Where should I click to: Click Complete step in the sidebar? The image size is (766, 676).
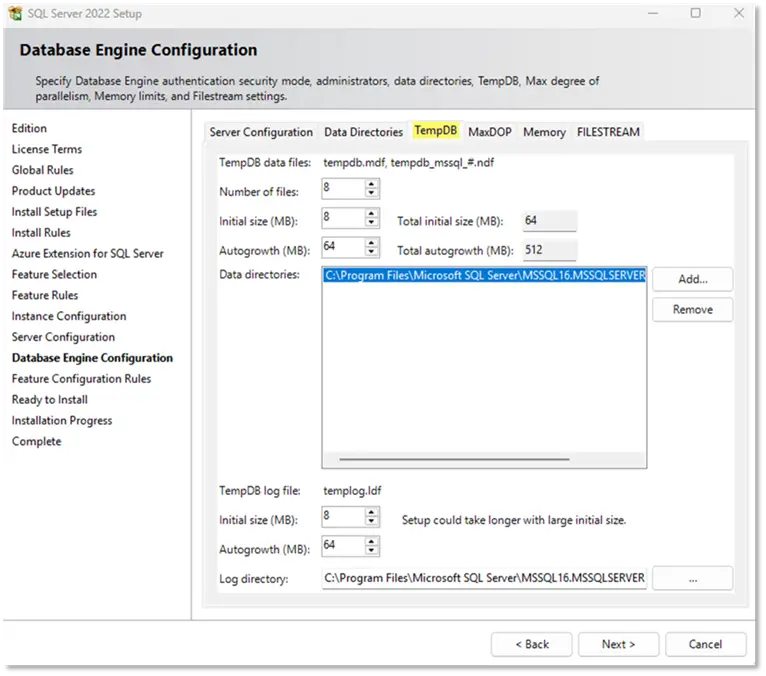point(37,442)
